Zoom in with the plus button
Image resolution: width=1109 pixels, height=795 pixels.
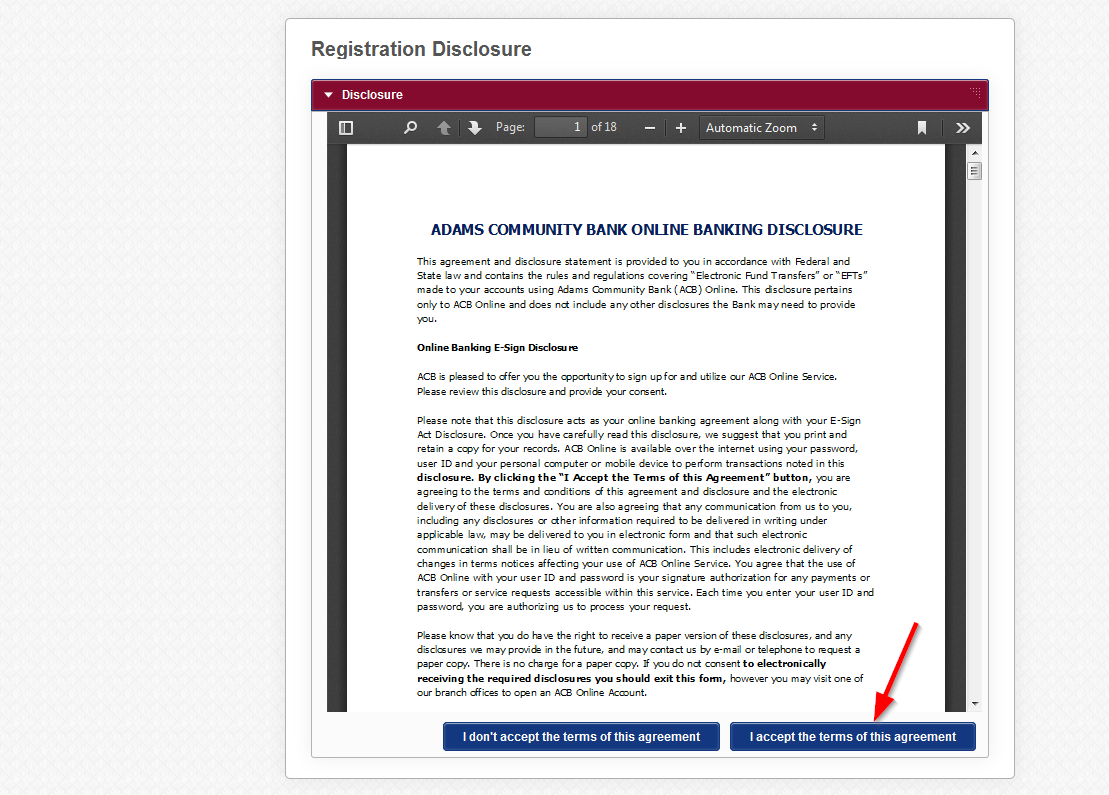click(680, 128)
